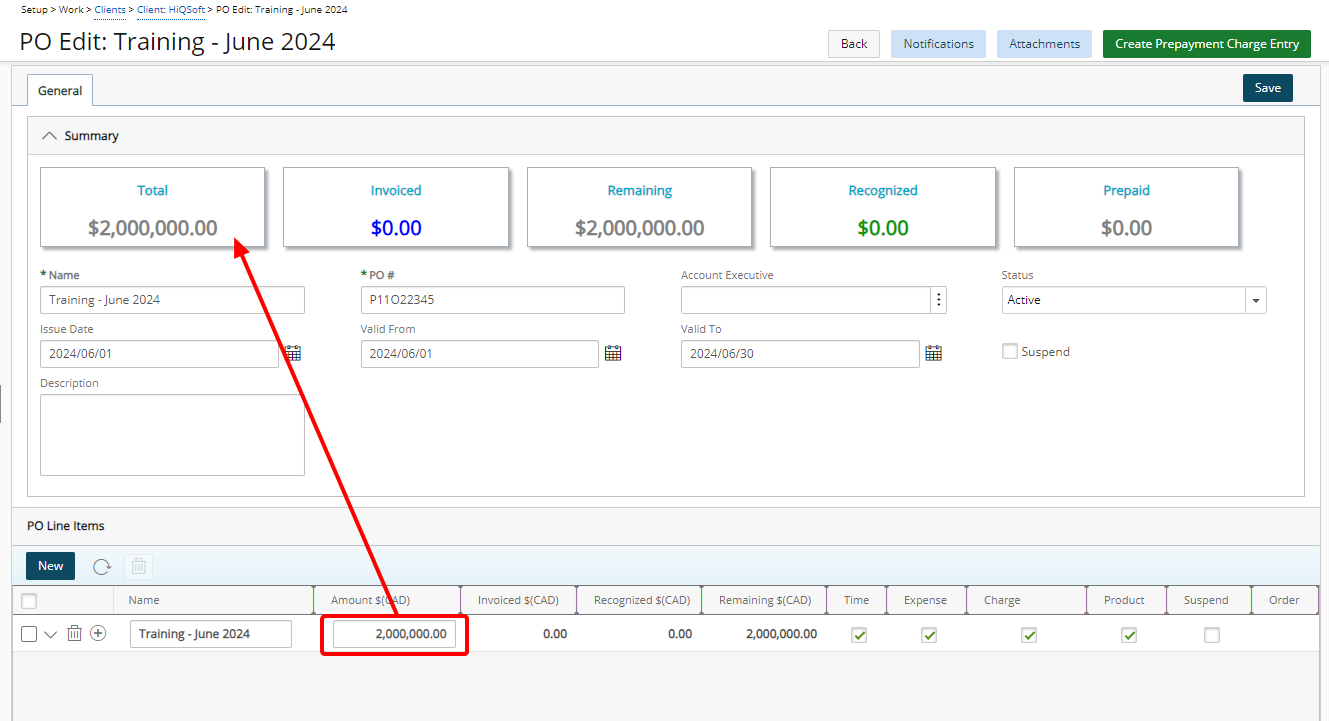Expand the Training - June 2024 row chevron
The image size is (1329, 721).
pyautogui.click(x=52, y=634)
